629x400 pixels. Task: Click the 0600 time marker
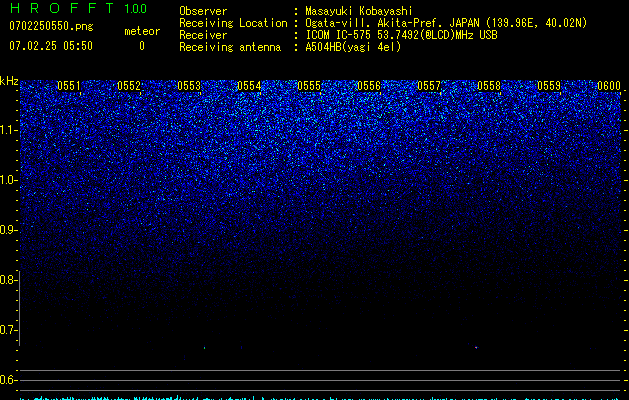click(609, 86)
